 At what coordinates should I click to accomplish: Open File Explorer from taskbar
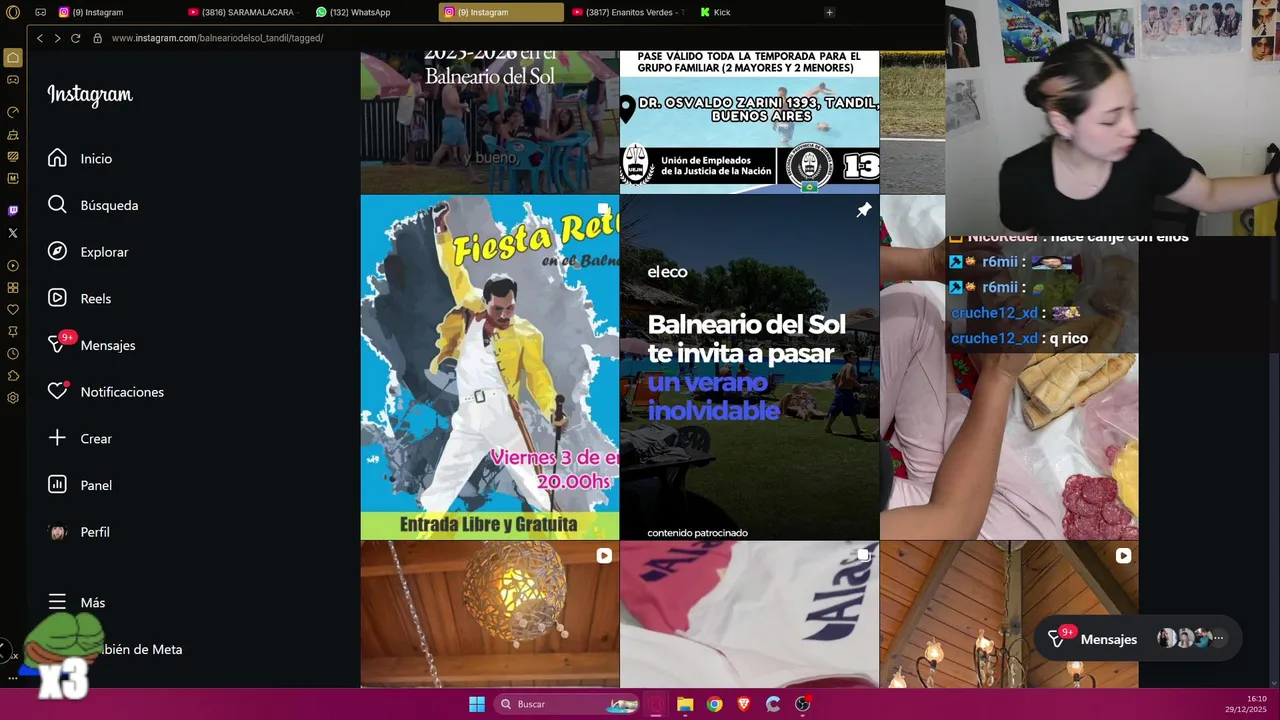point(685,704)
